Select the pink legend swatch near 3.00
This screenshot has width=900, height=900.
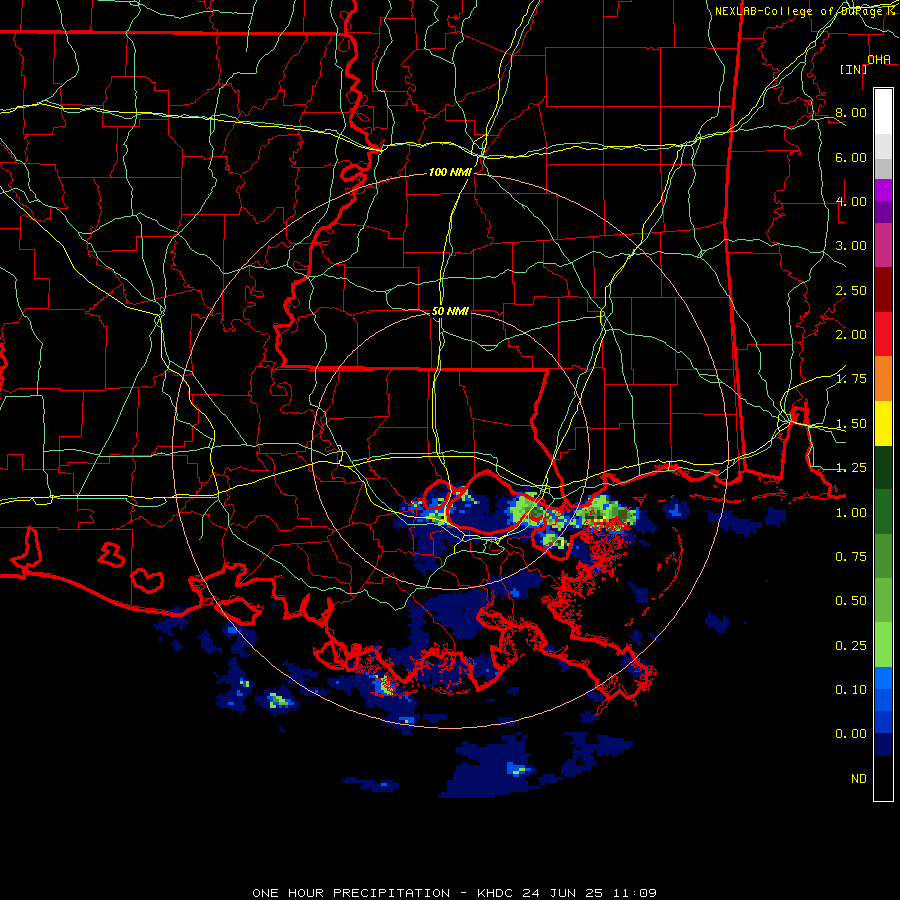pos(883,245)
